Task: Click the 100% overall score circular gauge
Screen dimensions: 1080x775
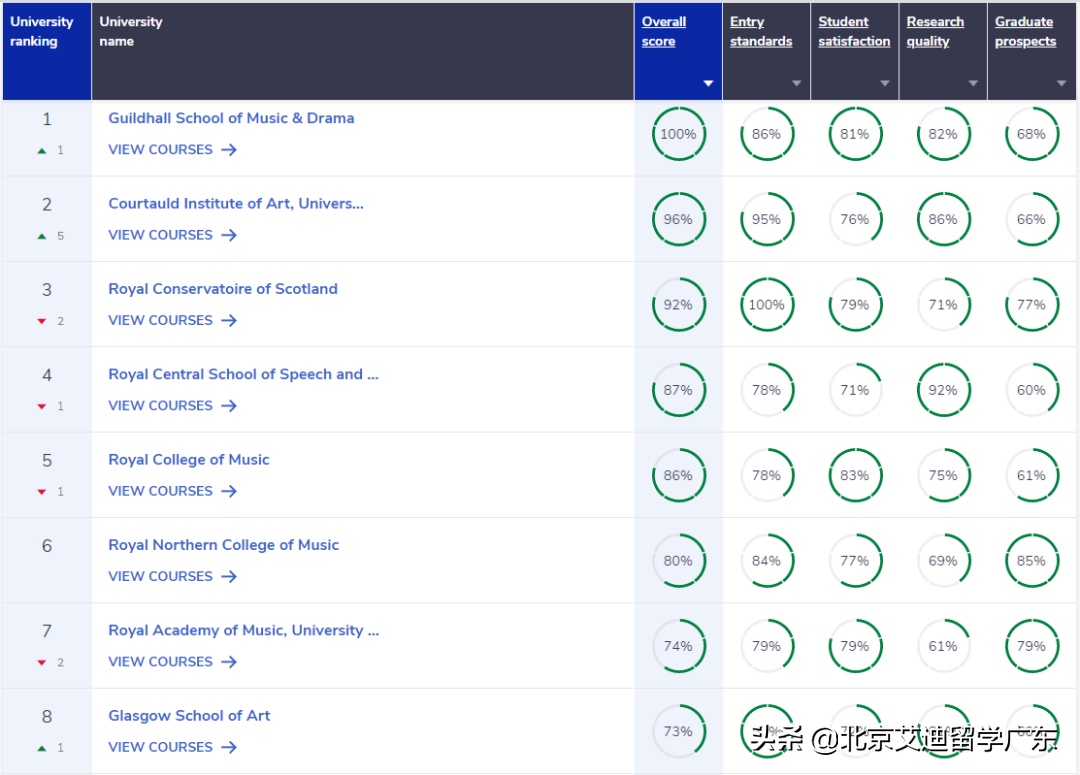Action: coord(679,133)
